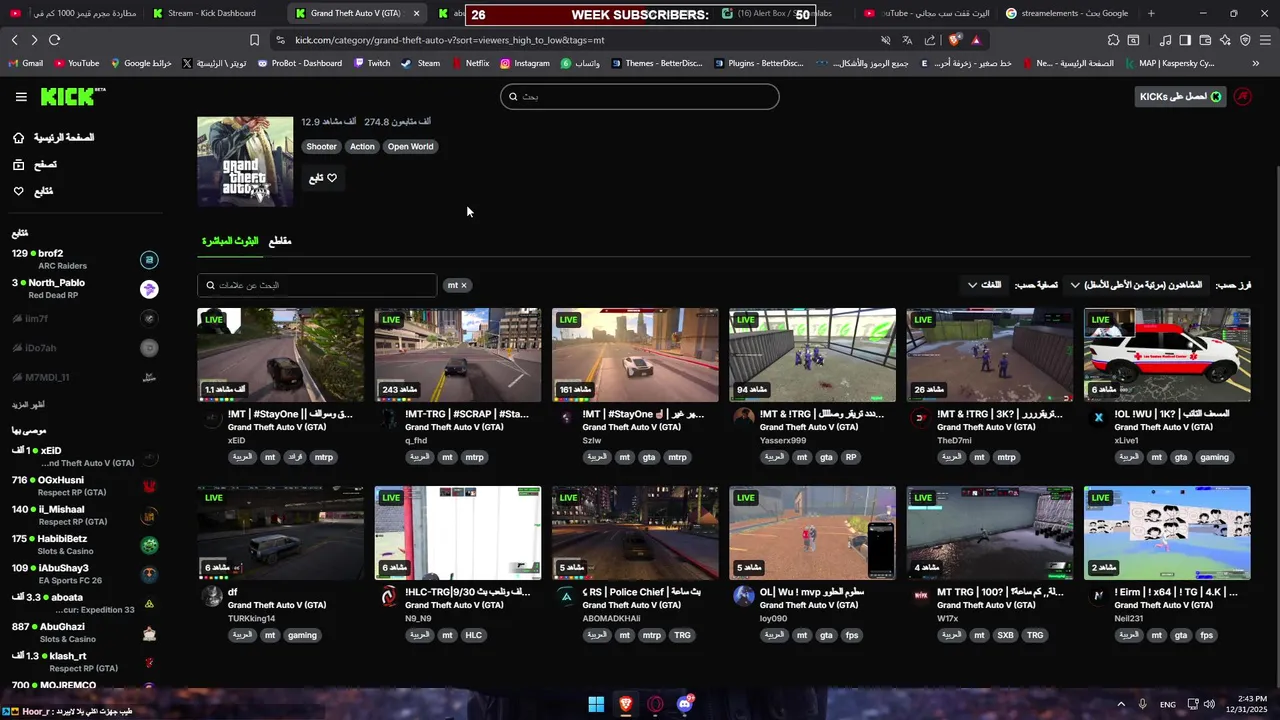Viewport: 1280px width, 720px height.
Task: Open the Gmail bookmark
Action: coord(25,63)
